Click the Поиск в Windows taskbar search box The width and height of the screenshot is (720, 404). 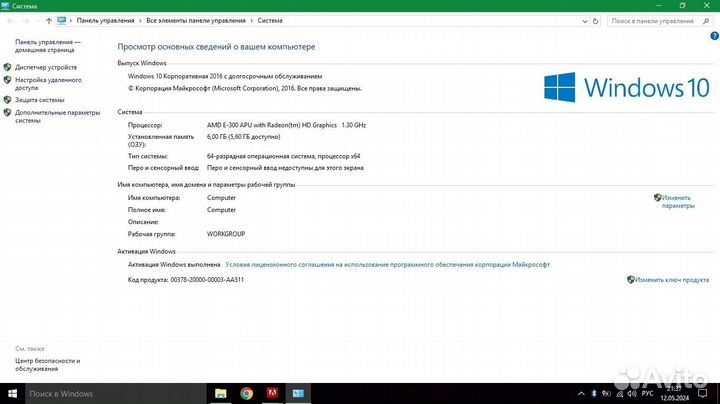pos(116,394)
